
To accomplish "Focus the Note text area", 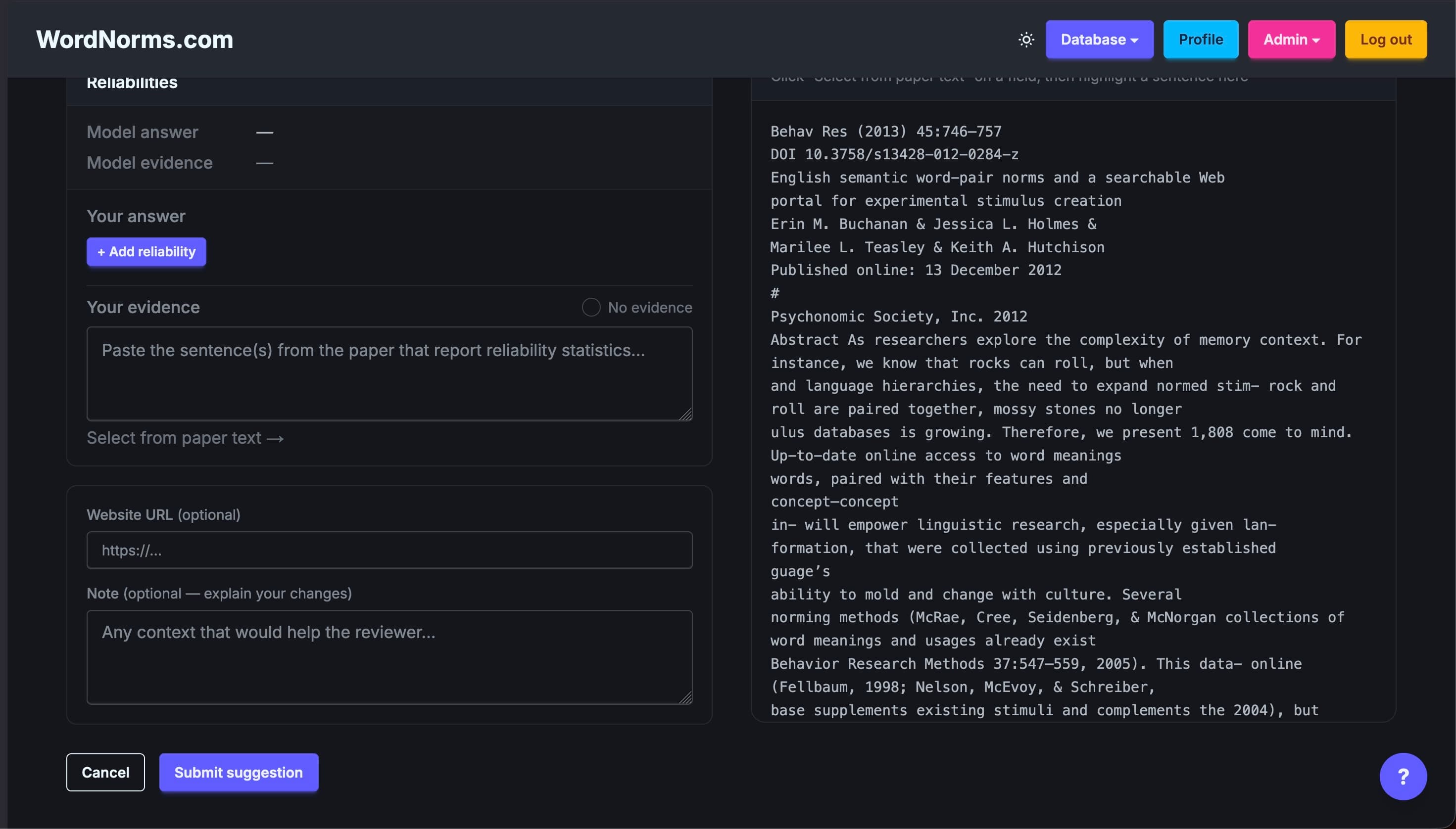I will coord(389,657).
